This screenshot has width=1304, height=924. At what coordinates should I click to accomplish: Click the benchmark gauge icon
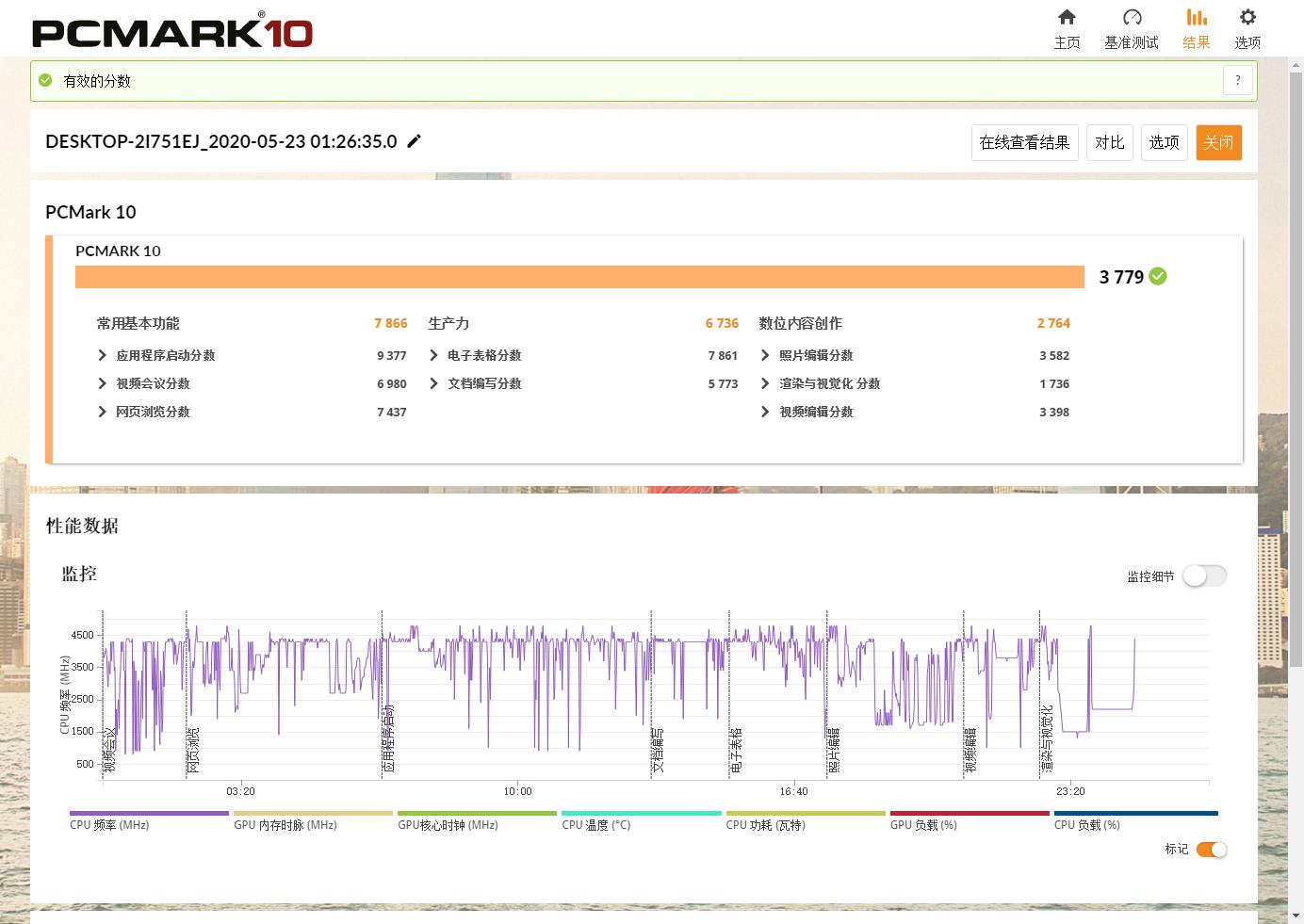click(1132, 17)
